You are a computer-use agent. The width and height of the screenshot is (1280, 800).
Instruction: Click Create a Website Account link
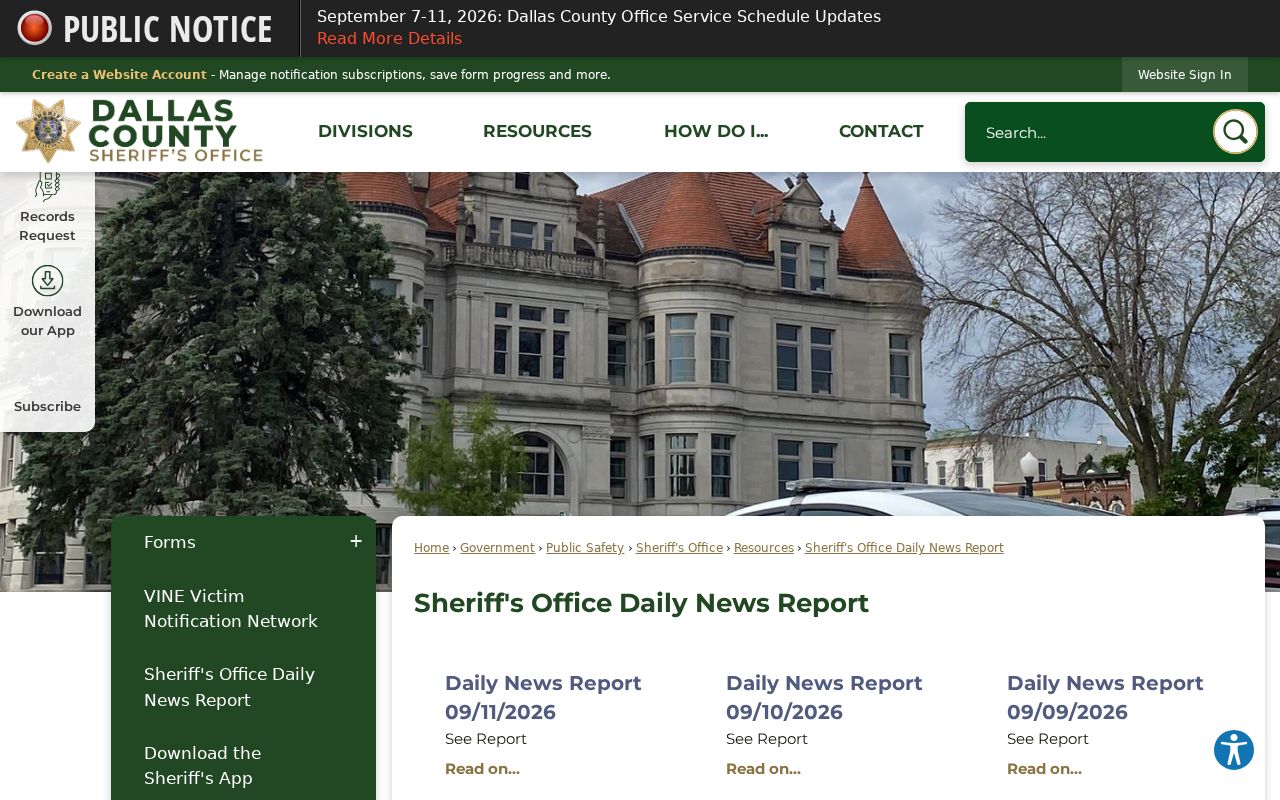[119, 75]
